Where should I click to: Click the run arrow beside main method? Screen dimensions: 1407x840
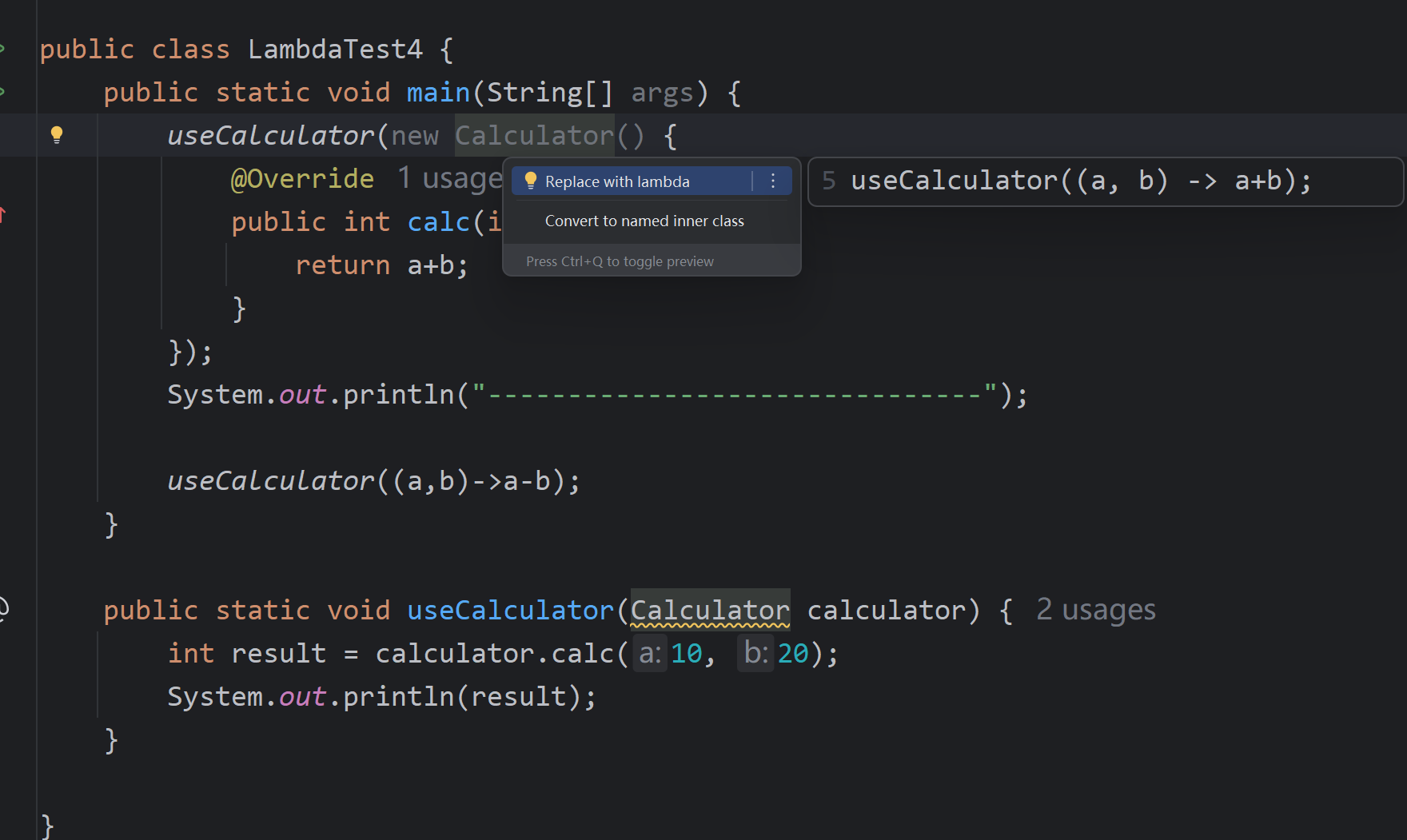point(3,92)
